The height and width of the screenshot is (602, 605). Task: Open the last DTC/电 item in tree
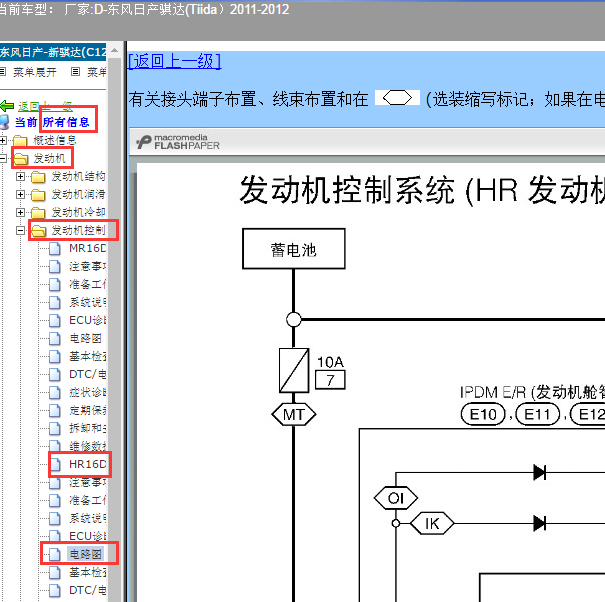[88, 590]
